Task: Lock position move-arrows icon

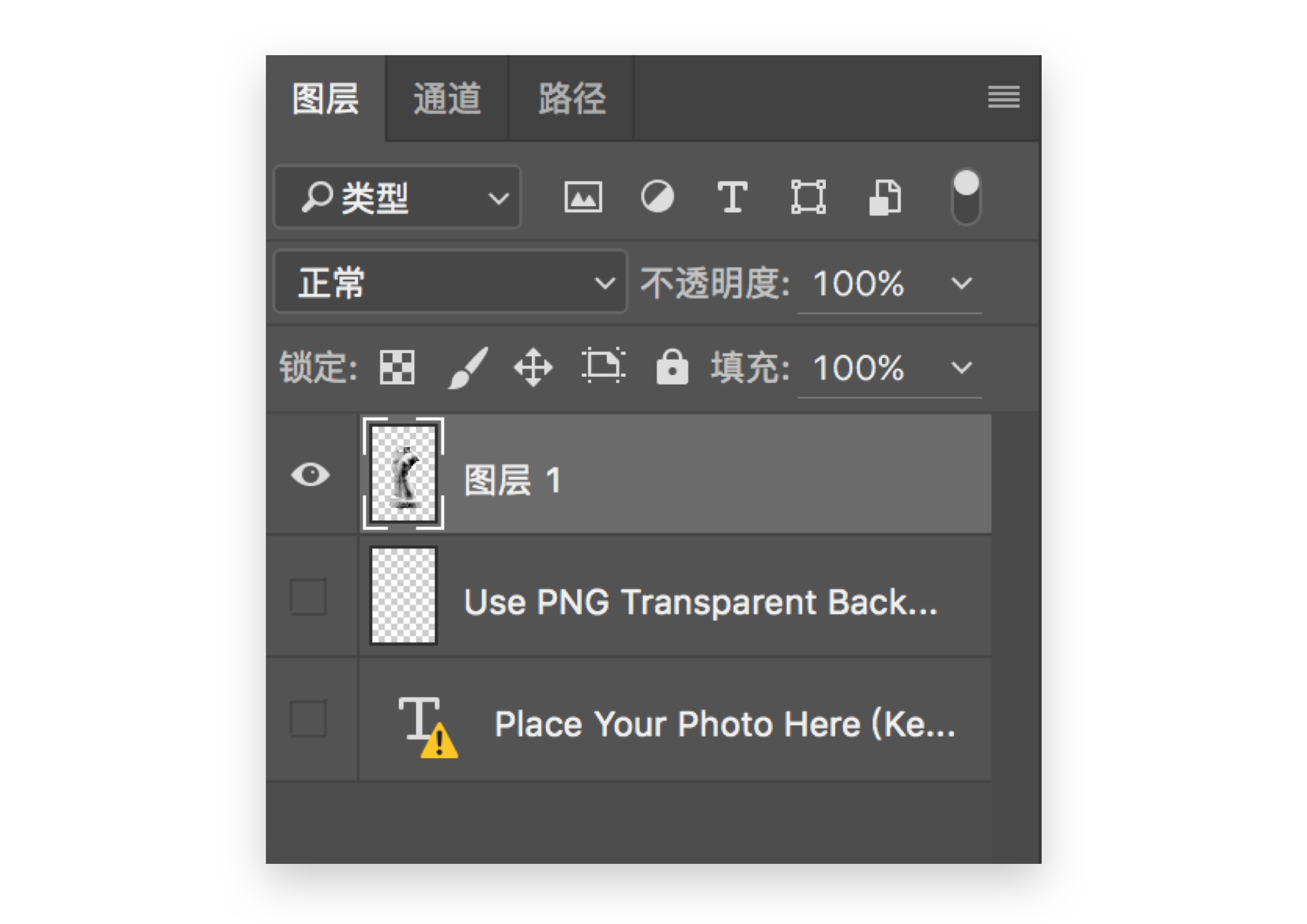Action: (534, 367)
